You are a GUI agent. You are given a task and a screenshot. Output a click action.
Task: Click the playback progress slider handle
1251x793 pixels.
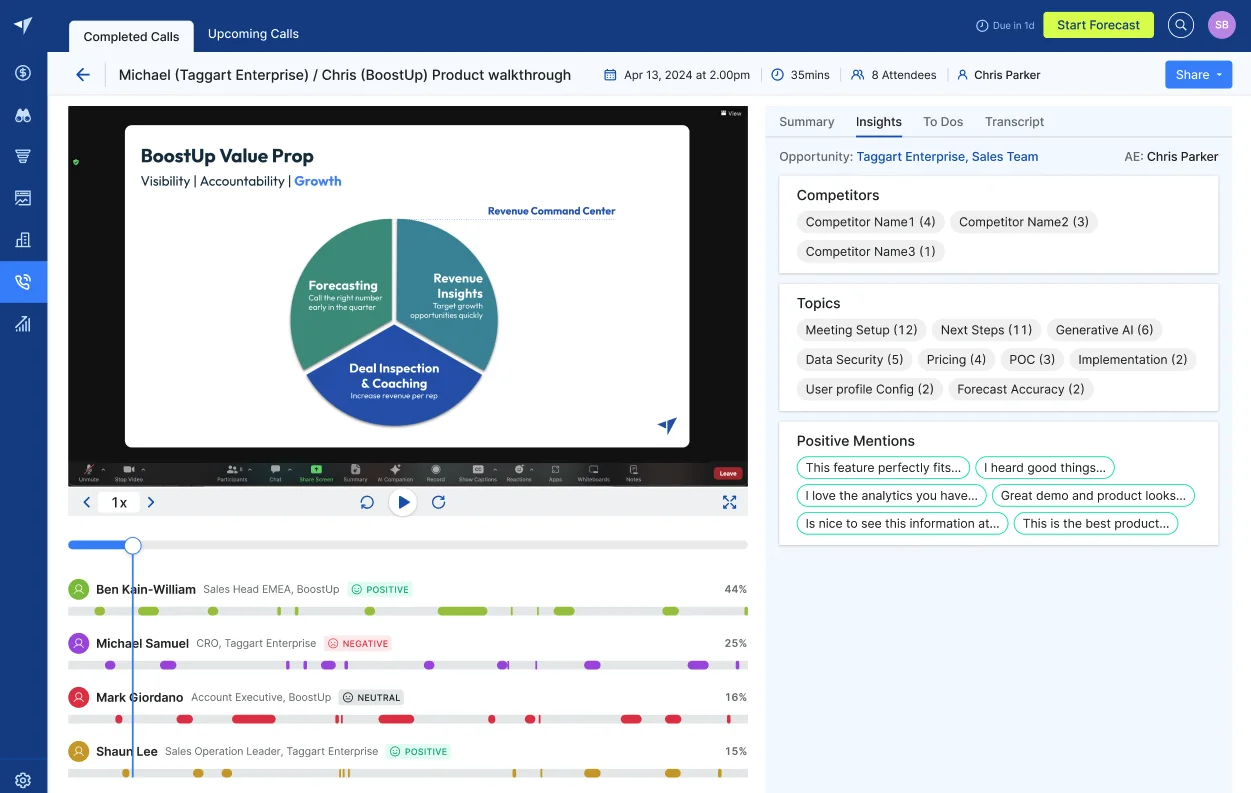[x=132, y=545]
